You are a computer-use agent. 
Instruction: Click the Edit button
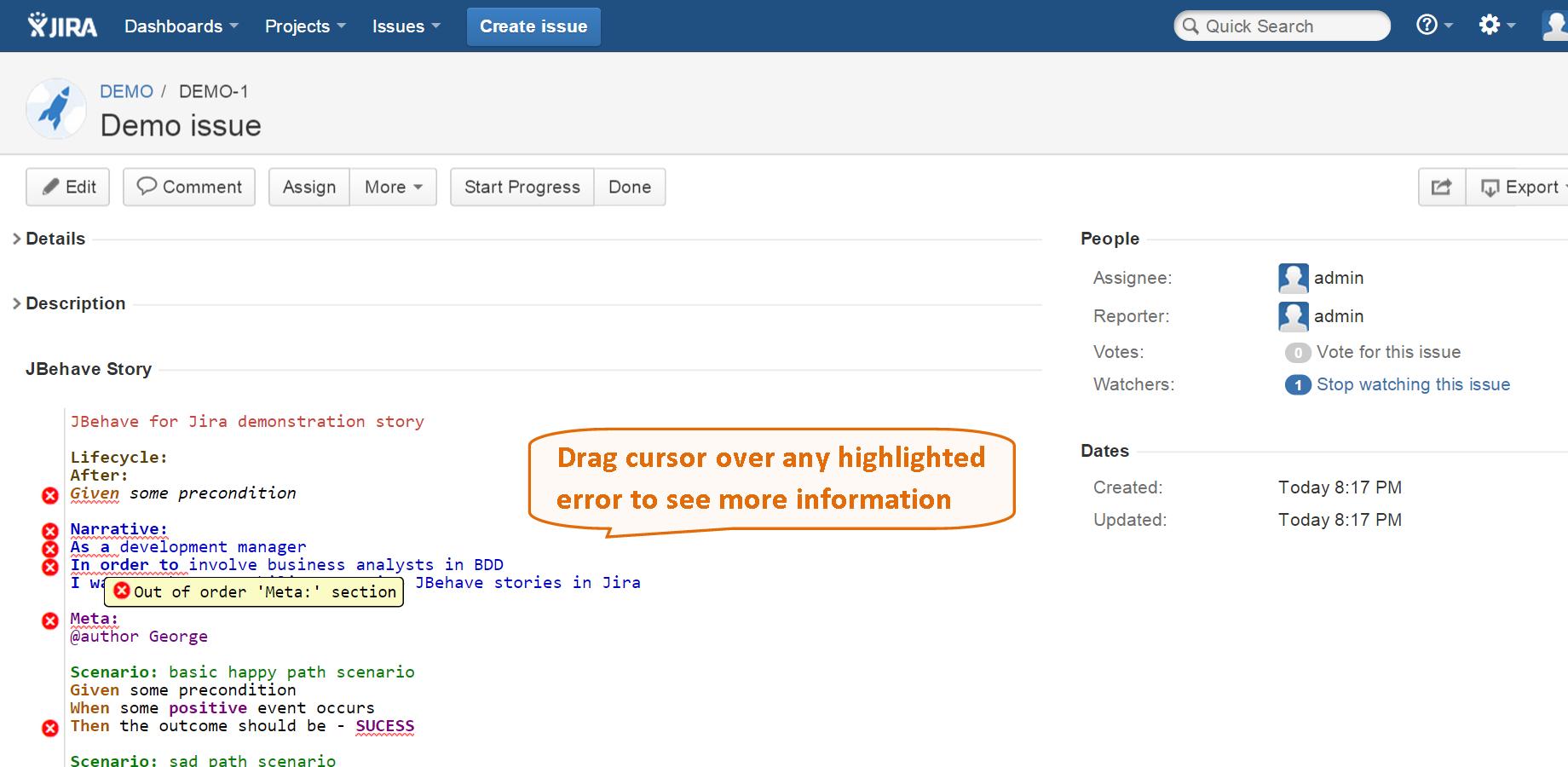click(68, 187)
